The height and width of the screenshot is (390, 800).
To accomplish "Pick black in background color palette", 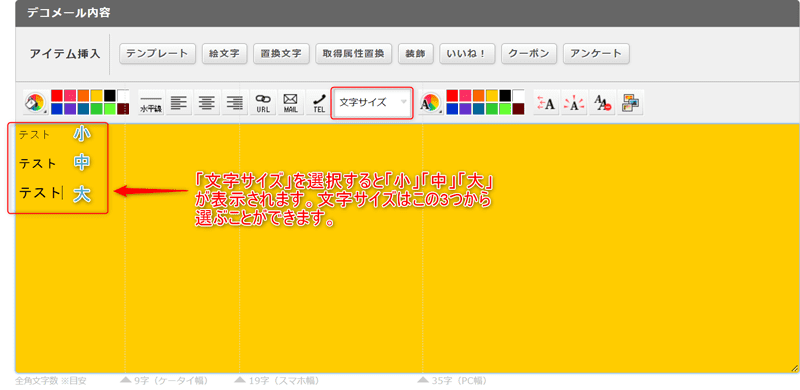I will tap(110, 95).
